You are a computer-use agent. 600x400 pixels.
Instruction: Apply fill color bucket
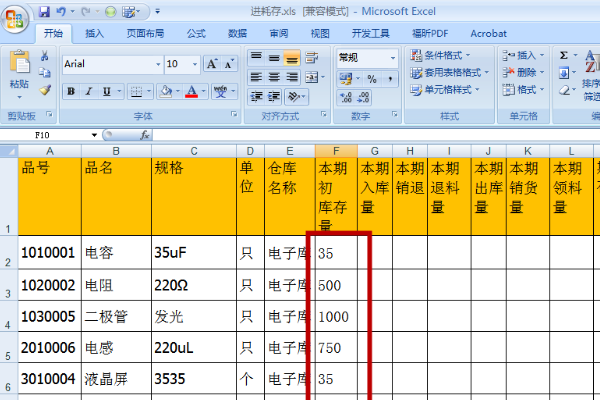[166, 91]
